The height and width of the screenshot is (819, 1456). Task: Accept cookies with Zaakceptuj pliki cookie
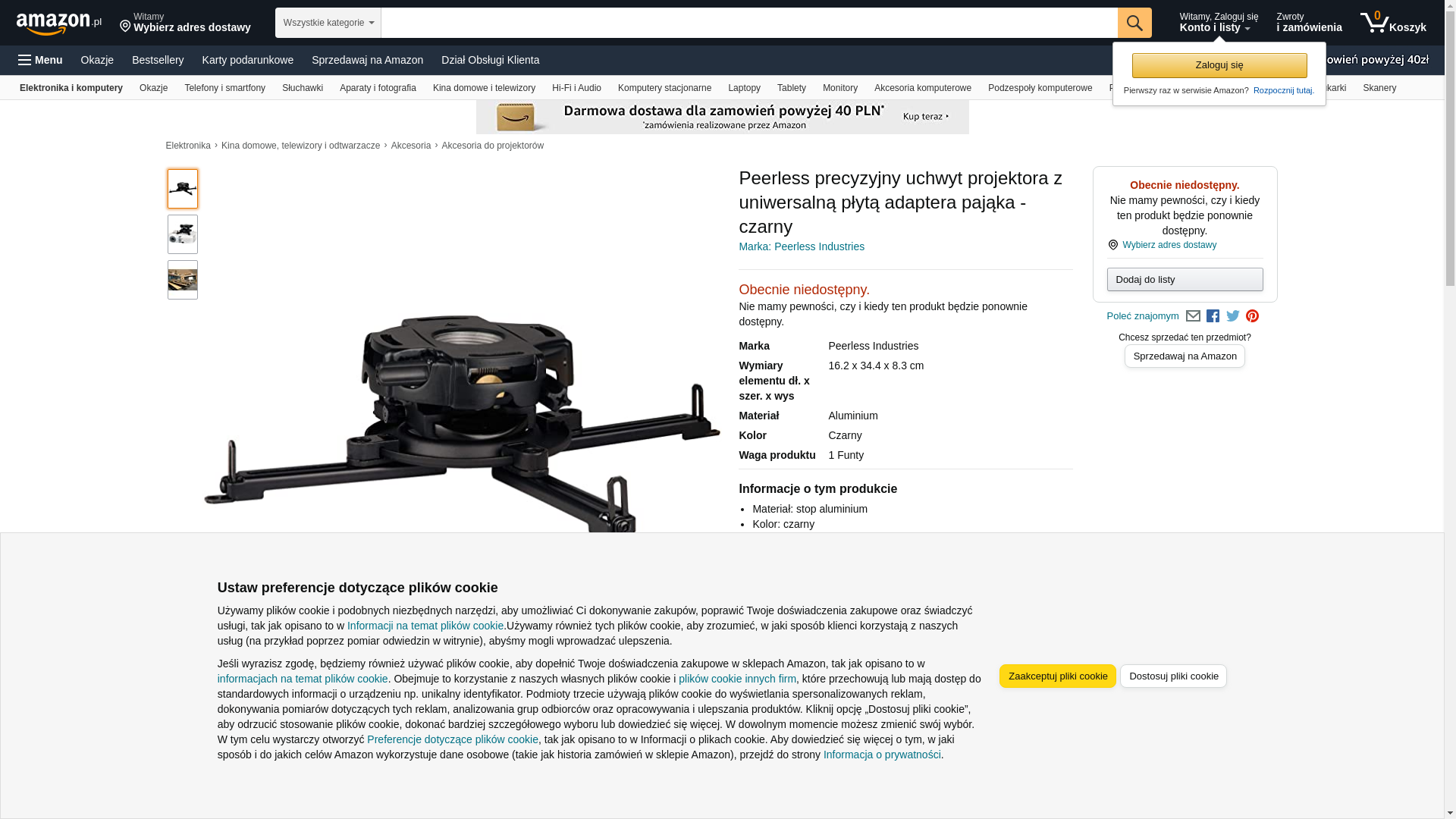(x=1057, y=676)
